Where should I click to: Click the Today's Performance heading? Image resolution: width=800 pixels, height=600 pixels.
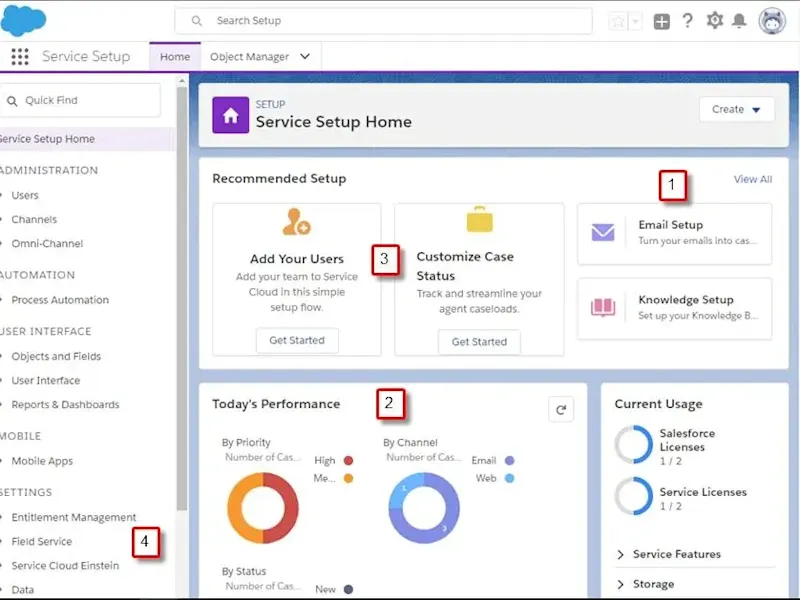pos(276,404)
